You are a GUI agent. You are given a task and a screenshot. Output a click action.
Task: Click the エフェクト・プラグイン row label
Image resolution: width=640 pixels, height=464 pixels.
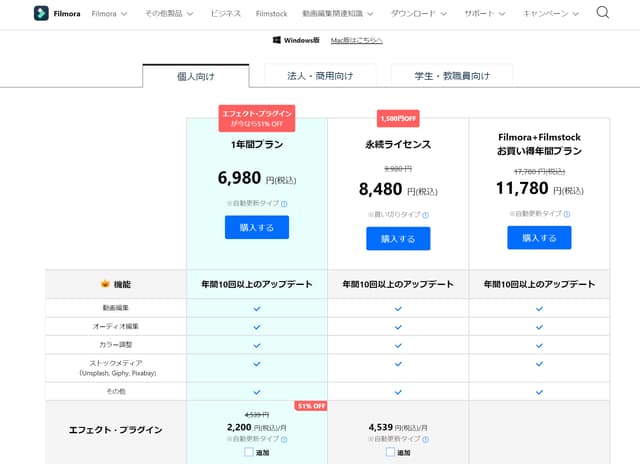pos(116,430)
